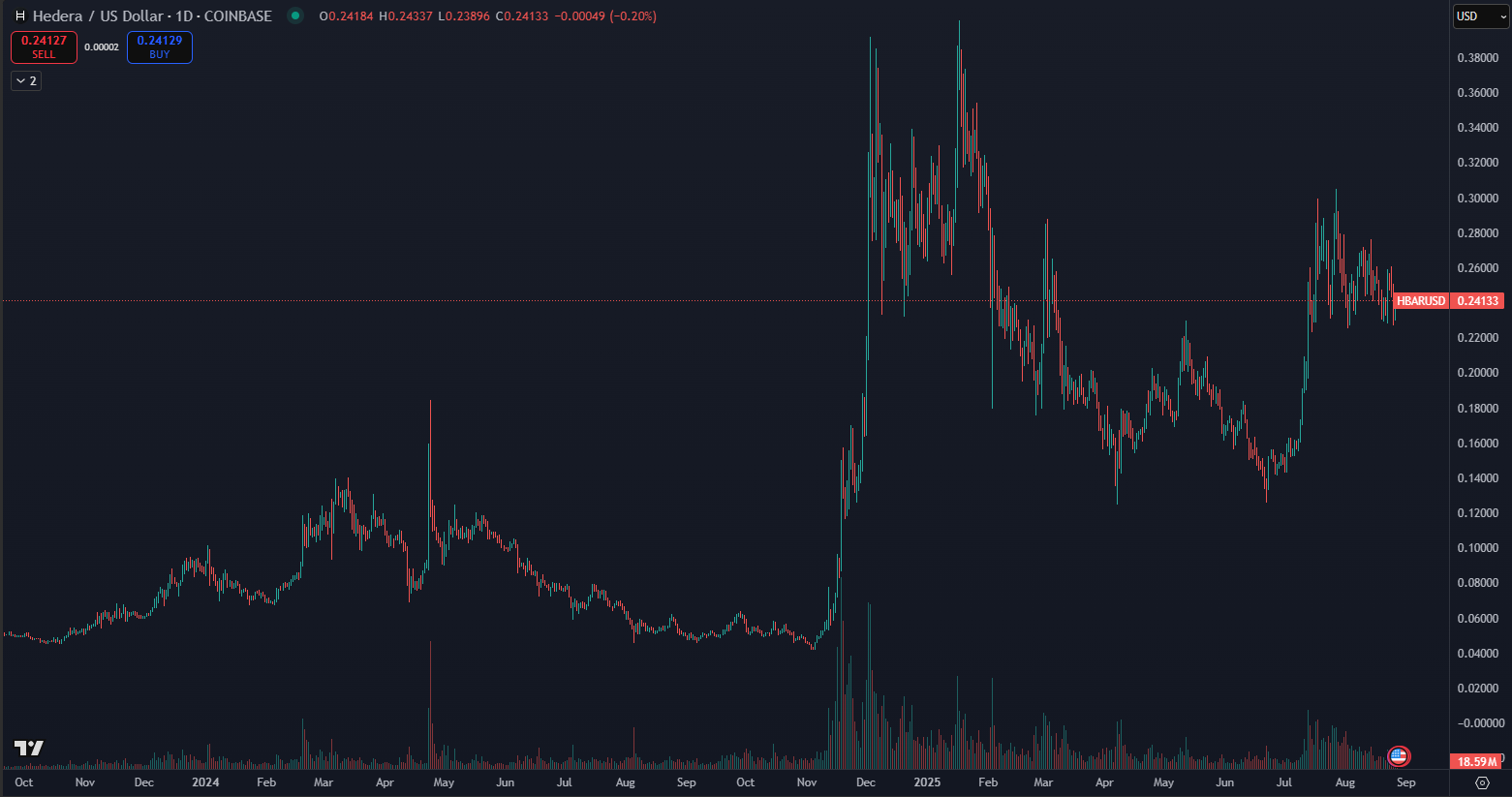
Task: Click the 0.32000 price axis label
Action: click(x=1478, y=163)
